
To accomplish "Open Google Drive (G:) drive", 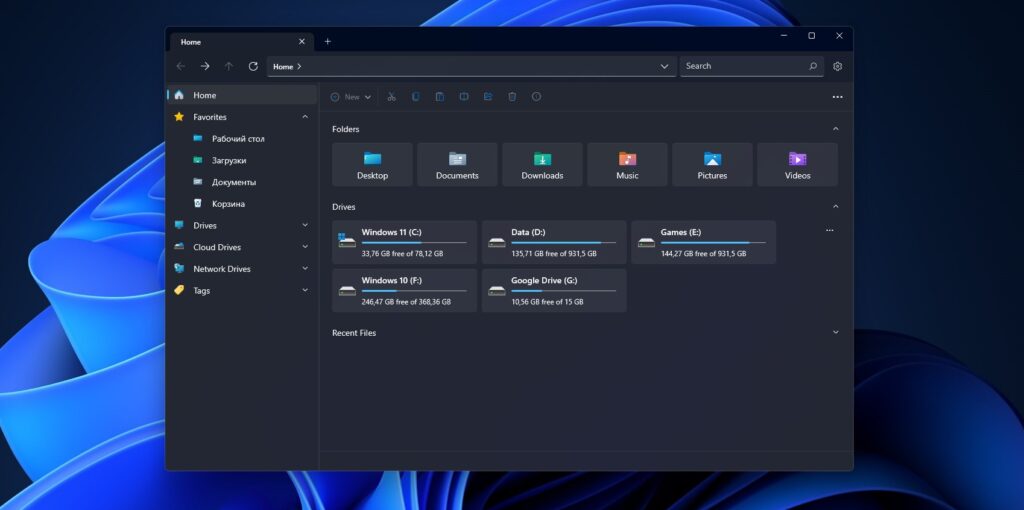I will 554,291.
